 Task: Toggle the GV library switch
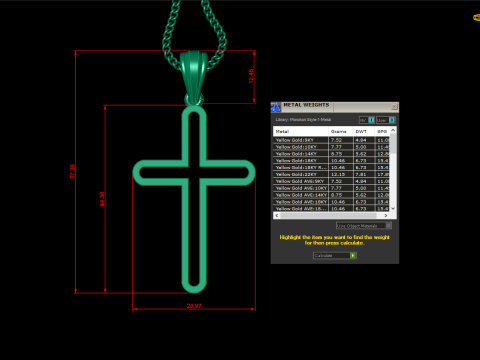(367, 120)
